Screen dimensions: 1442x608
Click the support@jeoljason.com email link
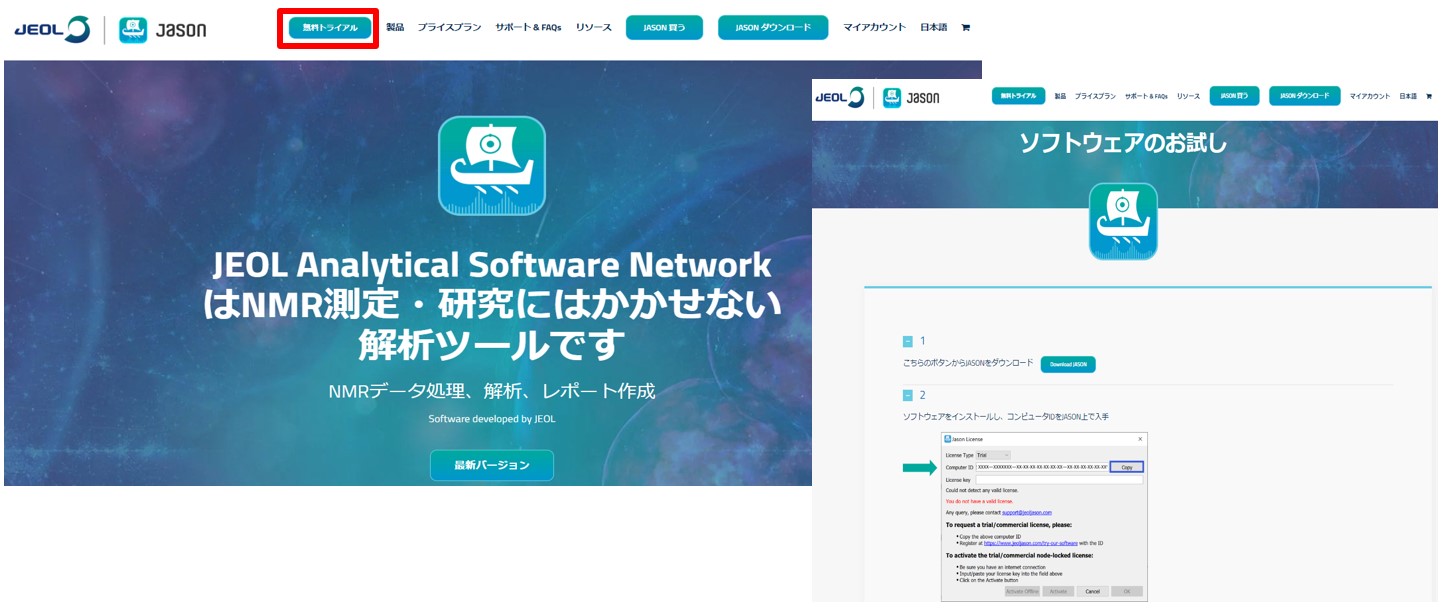point(1026,513)
